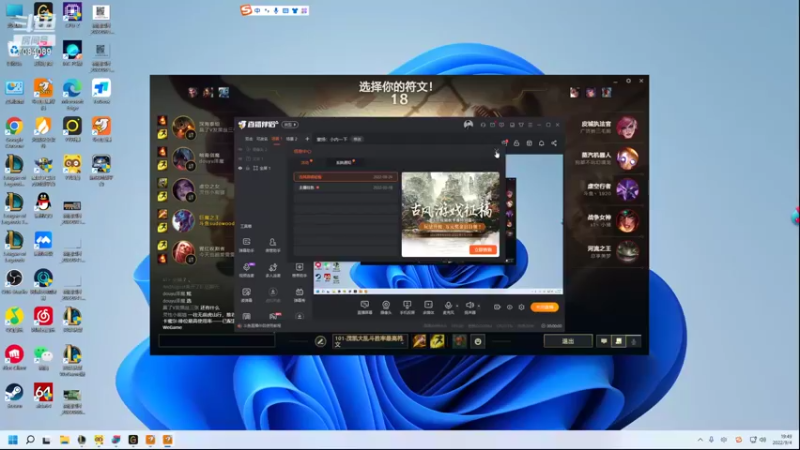Open File Explorer from taskbar

click(x=64, y=440)
